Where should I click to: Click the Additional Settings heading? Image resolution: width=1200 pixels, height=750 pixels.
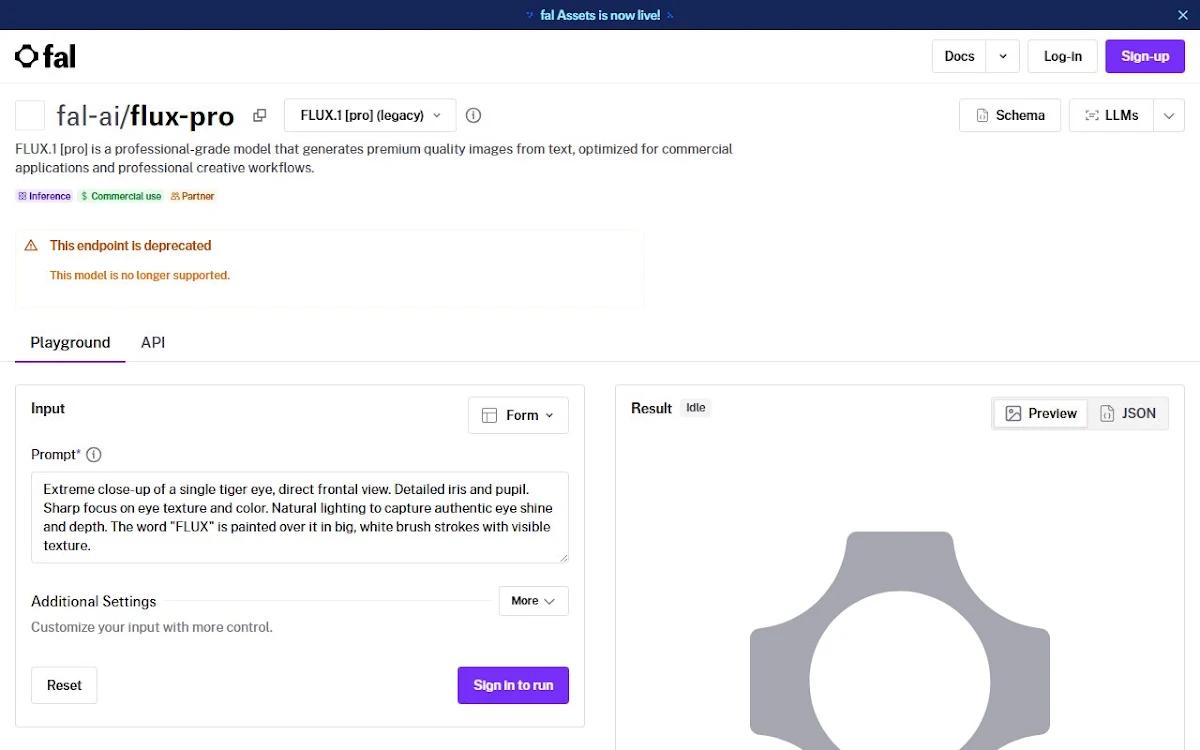click(x=94, y=601)
